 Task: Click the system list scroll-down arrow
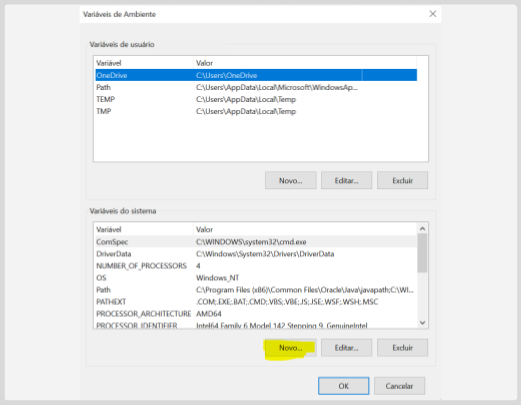tap(422, 323)
